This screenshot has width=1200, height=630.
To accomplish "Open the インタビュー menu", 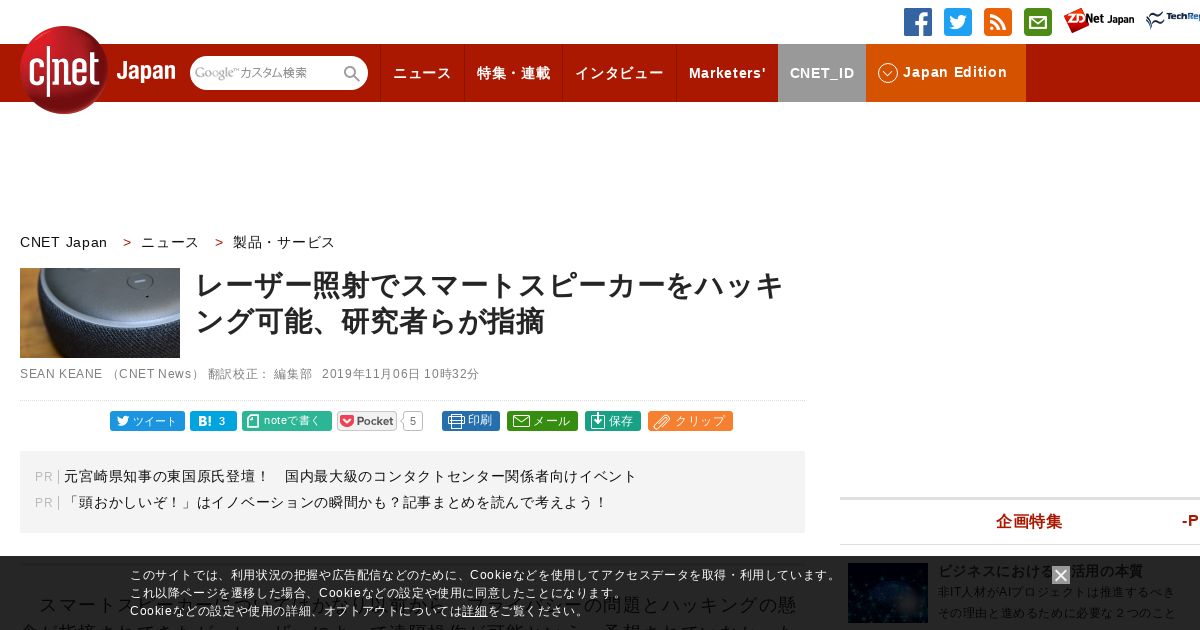I will tap(619, 73).
